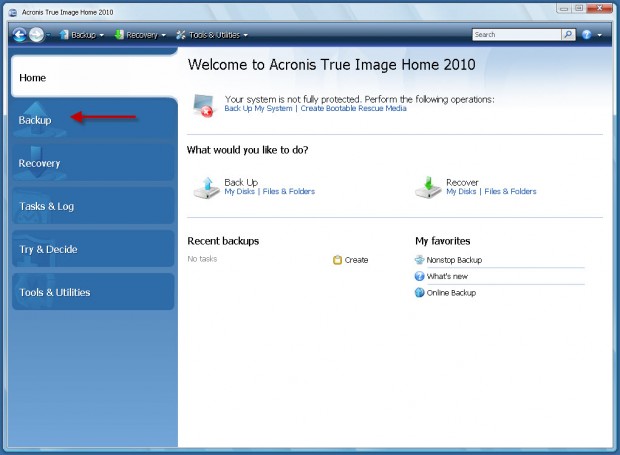Click the Recover disk icon
This screenshot has height=455, width=620.
click(428, 187)
